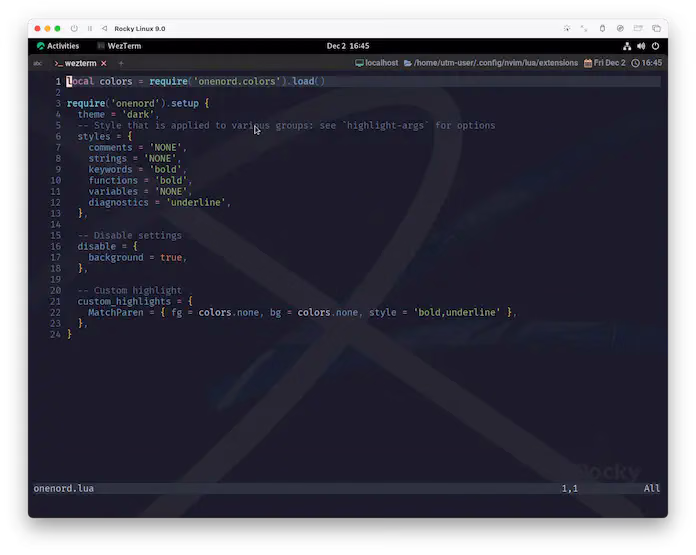Click the UTM capture mouse cursor icon
The width and height of the screenshot is (696, 555).
pos(567,28)
